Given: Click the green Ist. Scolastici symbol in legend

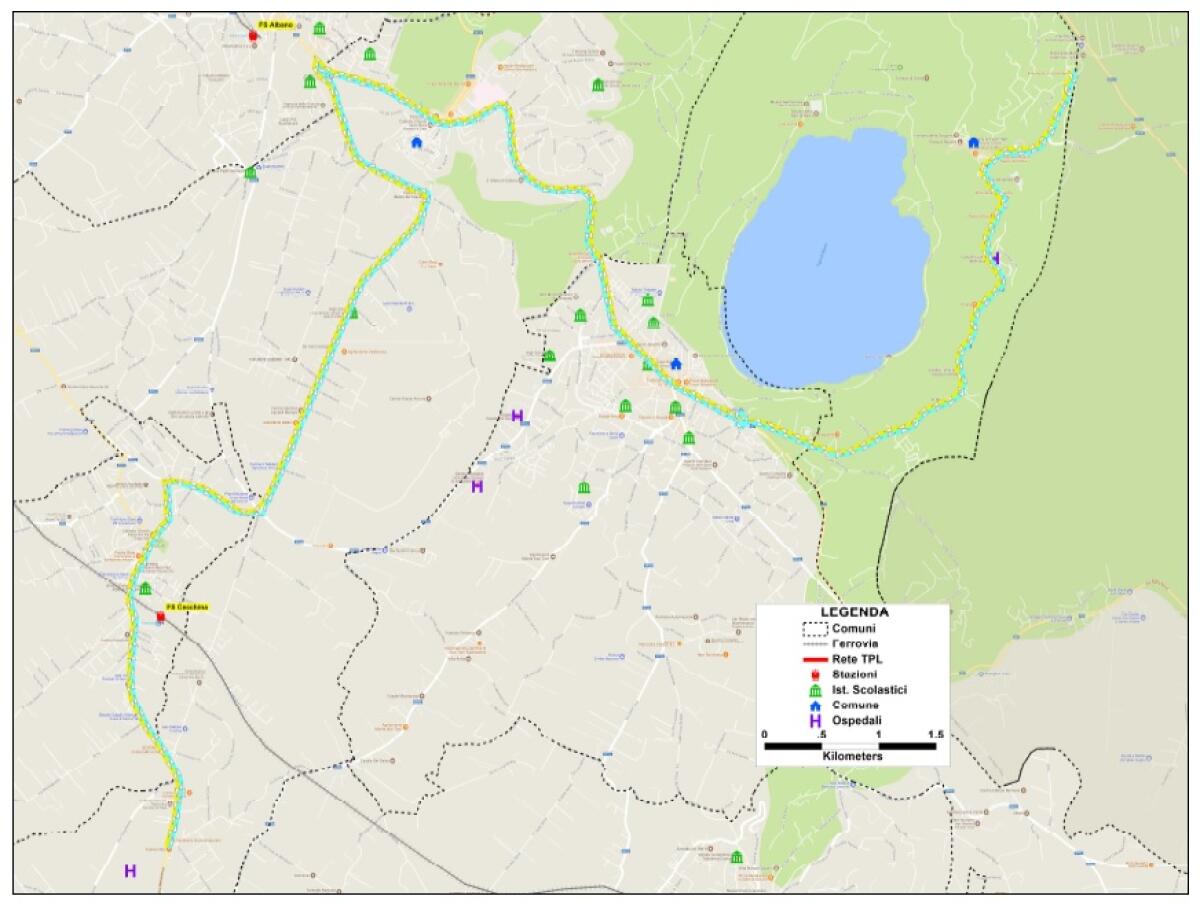Looking at the screenshot, I should point(815,690).
